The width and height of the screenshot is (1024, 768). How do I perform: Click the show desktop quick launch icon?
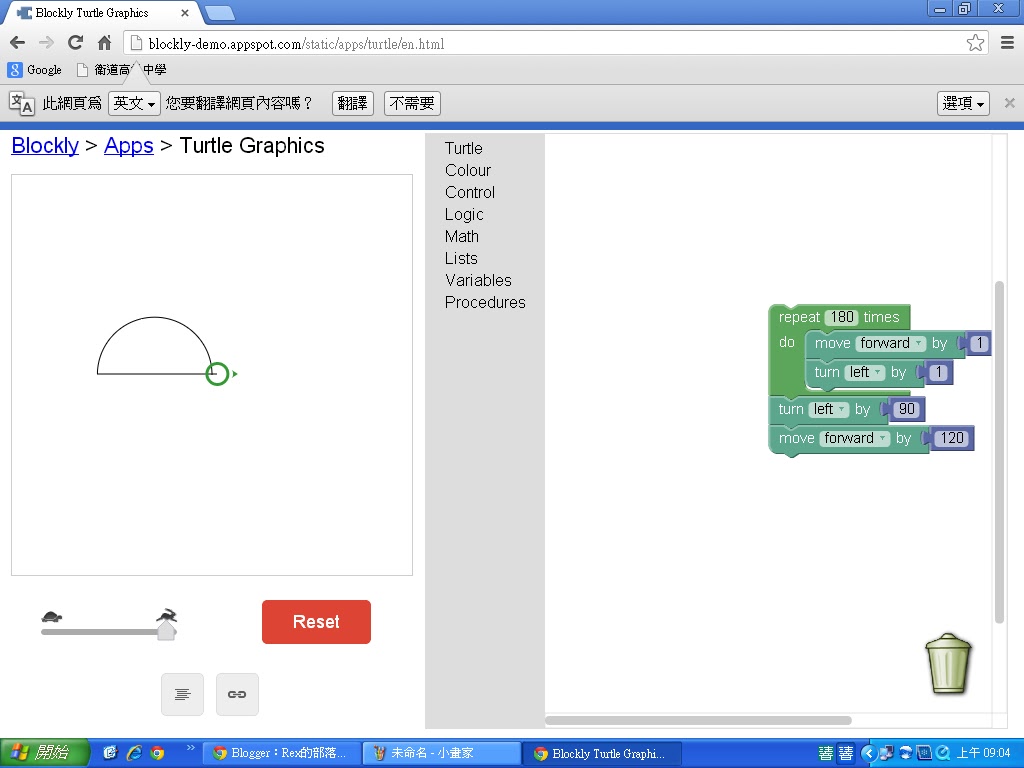pos(110,753)
